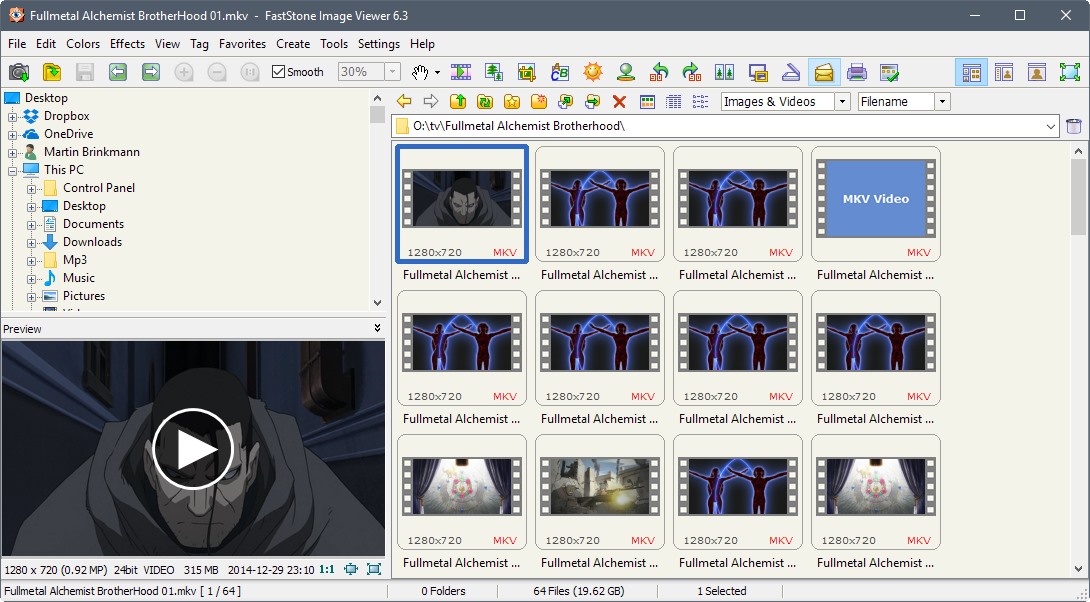1090x602 pixels.
Task: Open the Images & Videos filter dropdown
Action: [x=842, y=101]
